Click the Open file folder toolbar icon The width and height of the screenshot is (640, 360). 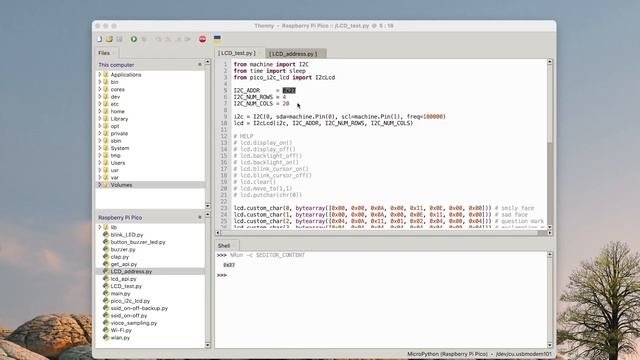click(109, 39)
